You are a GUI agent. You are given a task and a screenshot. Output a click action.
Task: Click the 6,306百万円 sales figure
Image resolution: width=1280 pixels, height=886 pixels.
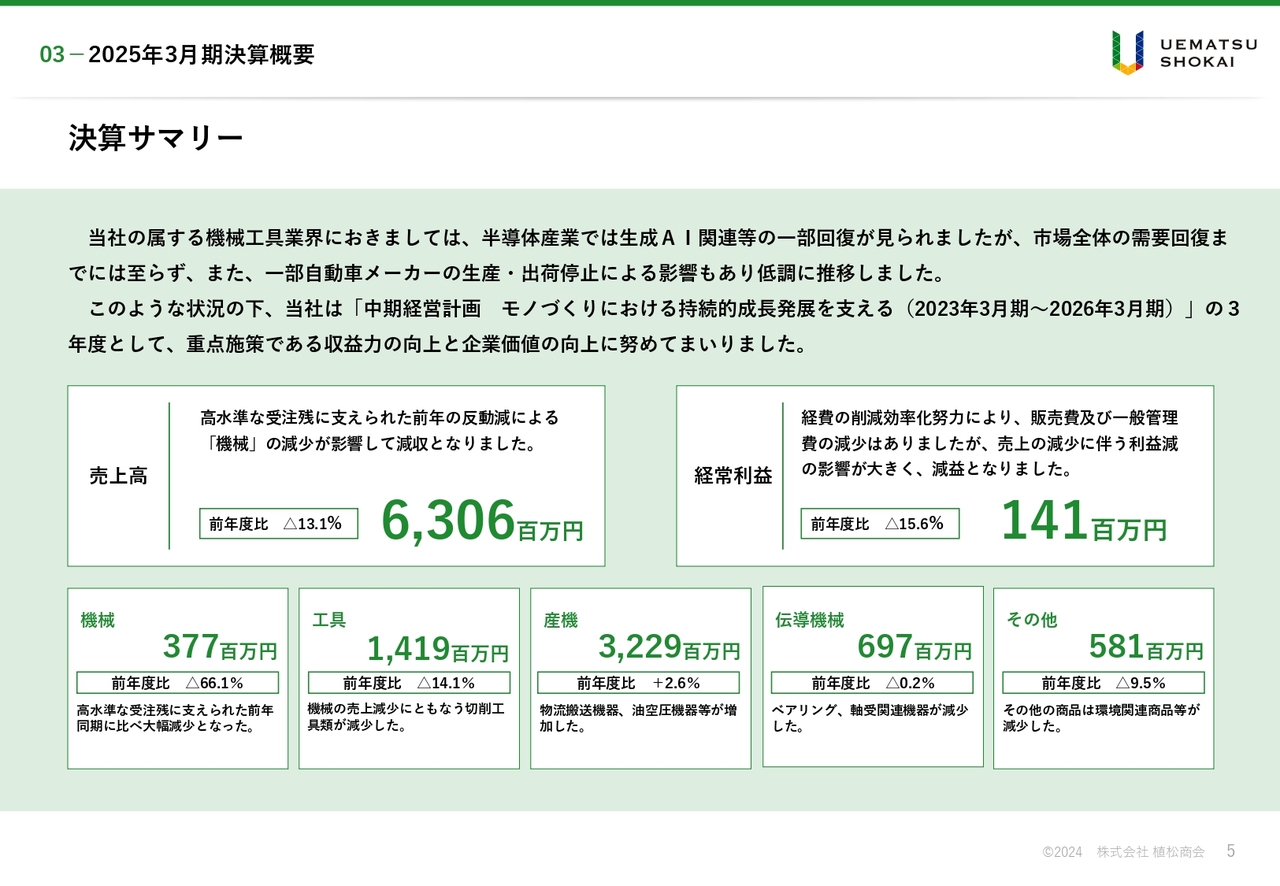[x=482, y=522]
